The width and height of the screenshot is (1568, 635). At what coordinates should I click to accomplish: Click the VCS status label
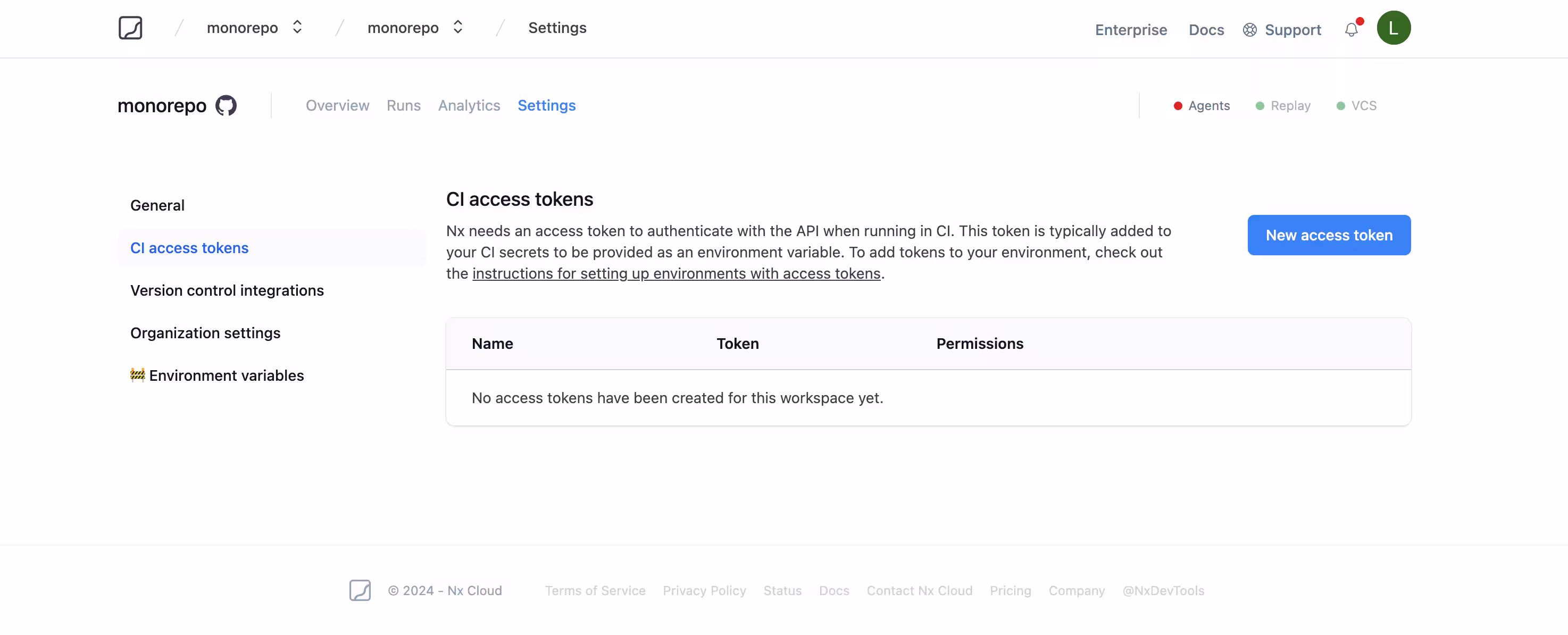pyautogui.click(x=1363, y=105)
